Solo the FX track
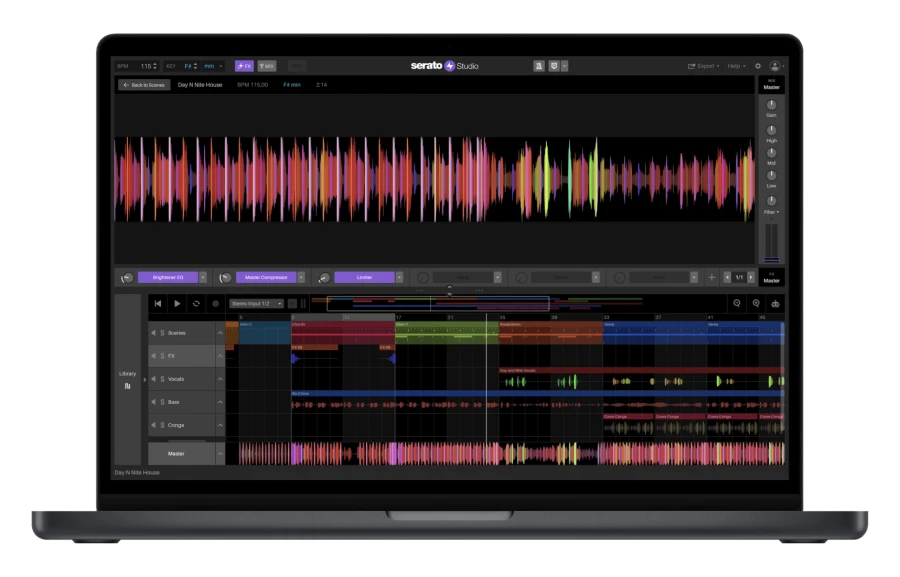Image resolution: width=900 pixels, height=577 pixels. coord(162,356)
